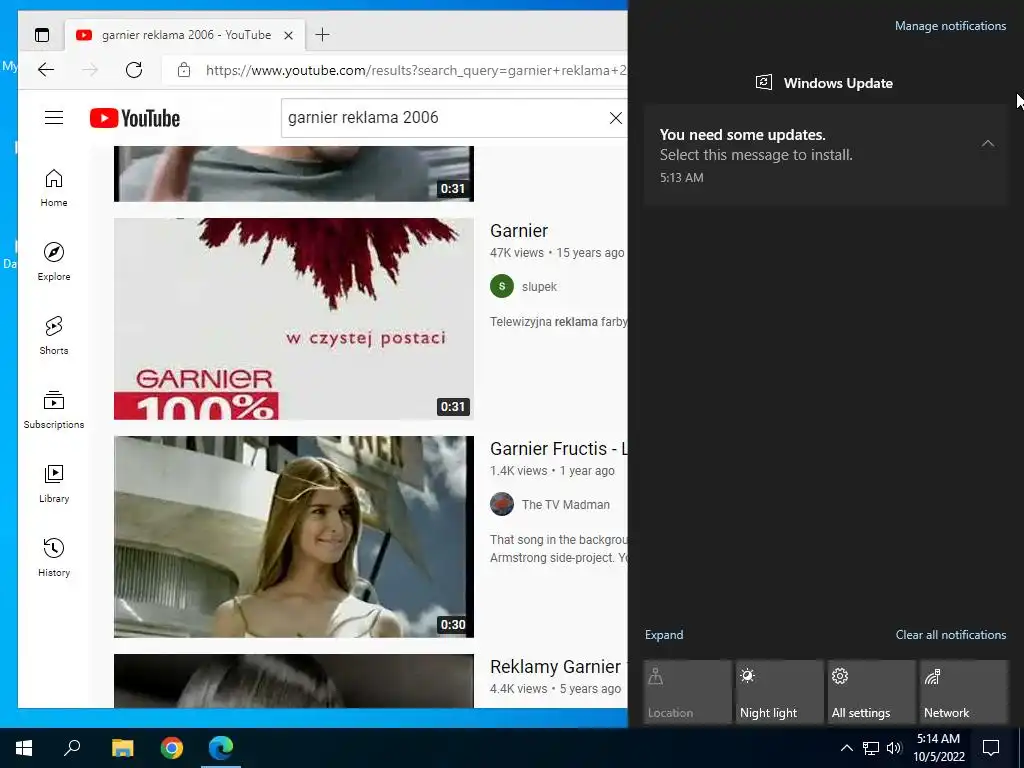Screen dimensions: 1024x768
Task: Focus the browser address bar URL
Action: (415, 70)
